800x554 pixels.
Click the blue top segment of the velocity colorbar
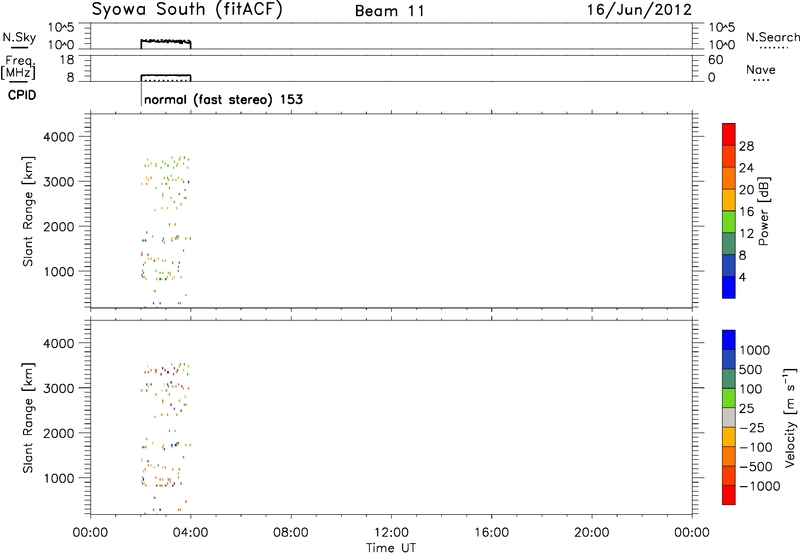coord(729,340)
